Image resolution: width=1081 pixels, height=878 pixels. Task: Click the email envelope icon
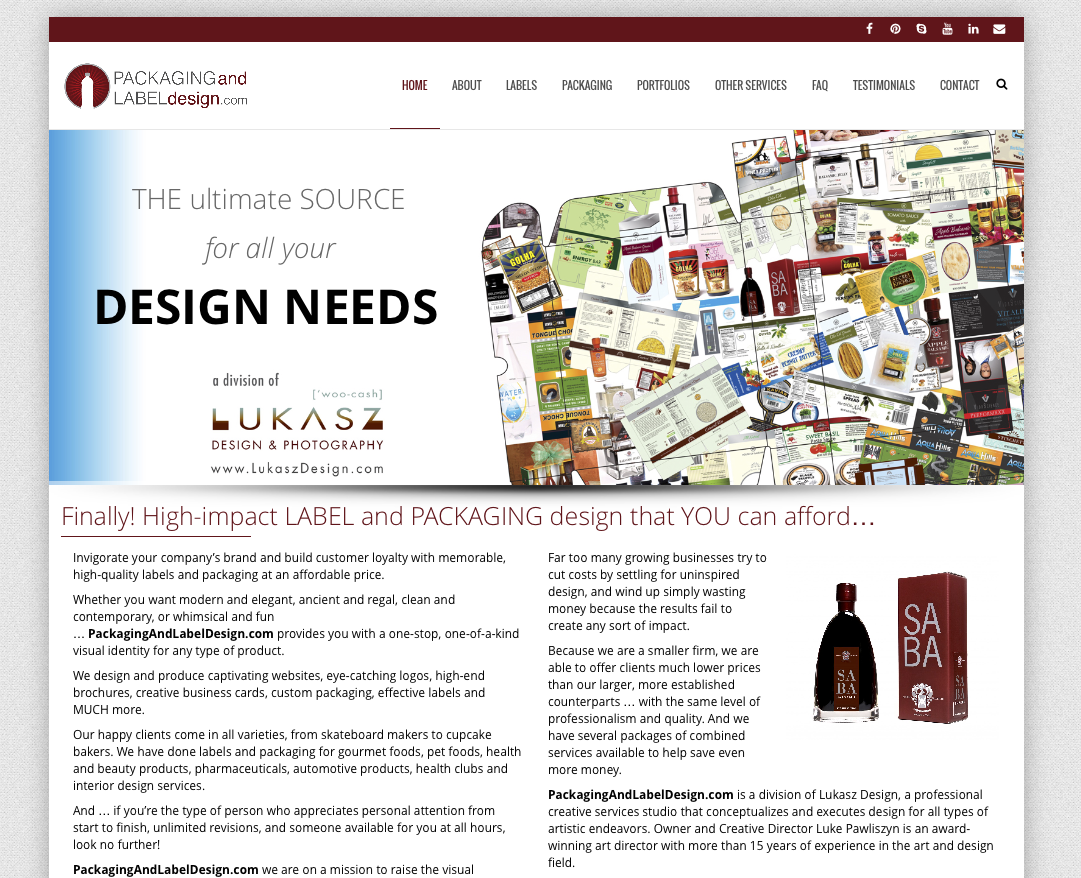(999, 29)
